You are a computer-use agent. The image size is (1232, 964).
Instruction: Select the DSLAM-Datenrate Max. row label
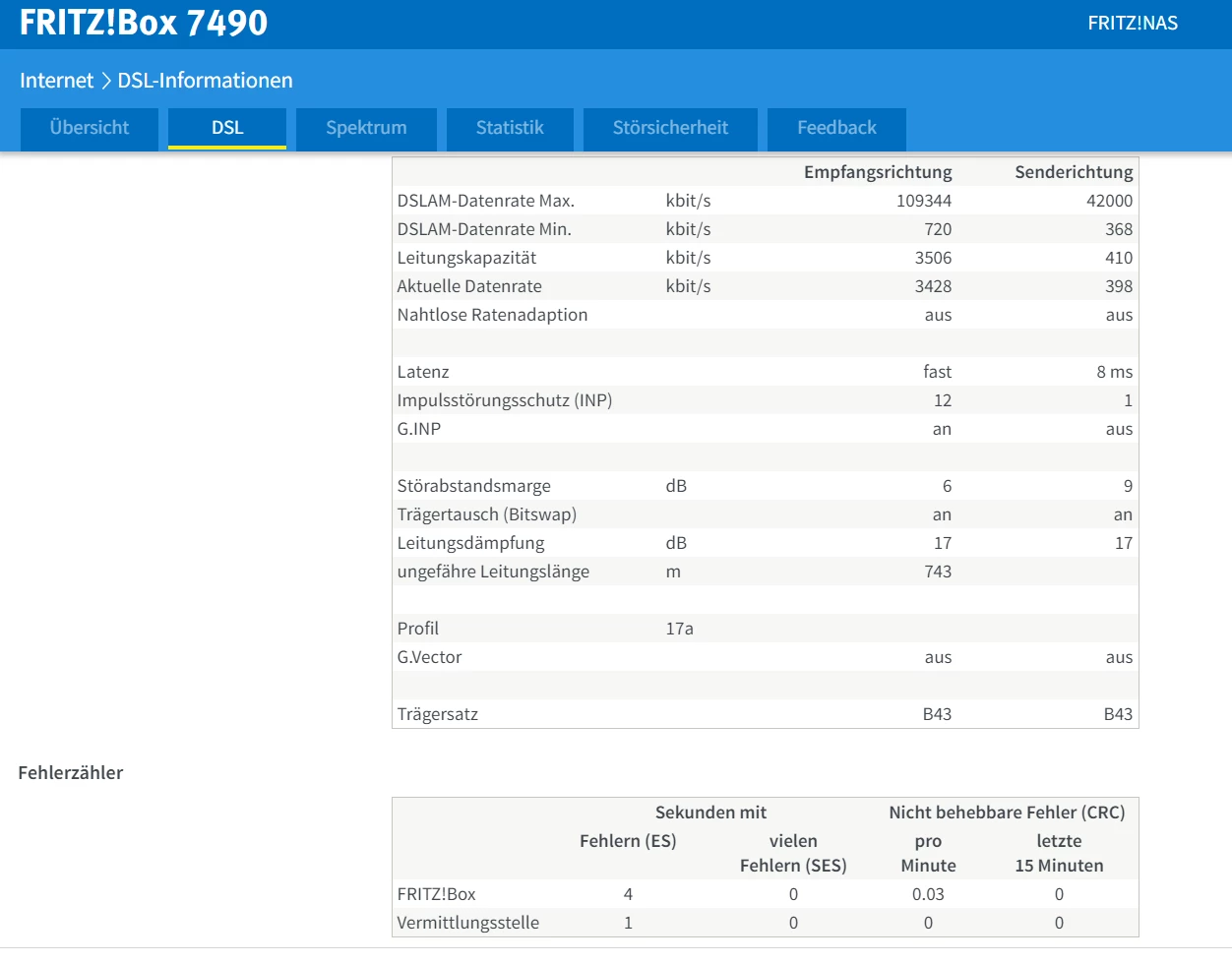click(485, 201)
